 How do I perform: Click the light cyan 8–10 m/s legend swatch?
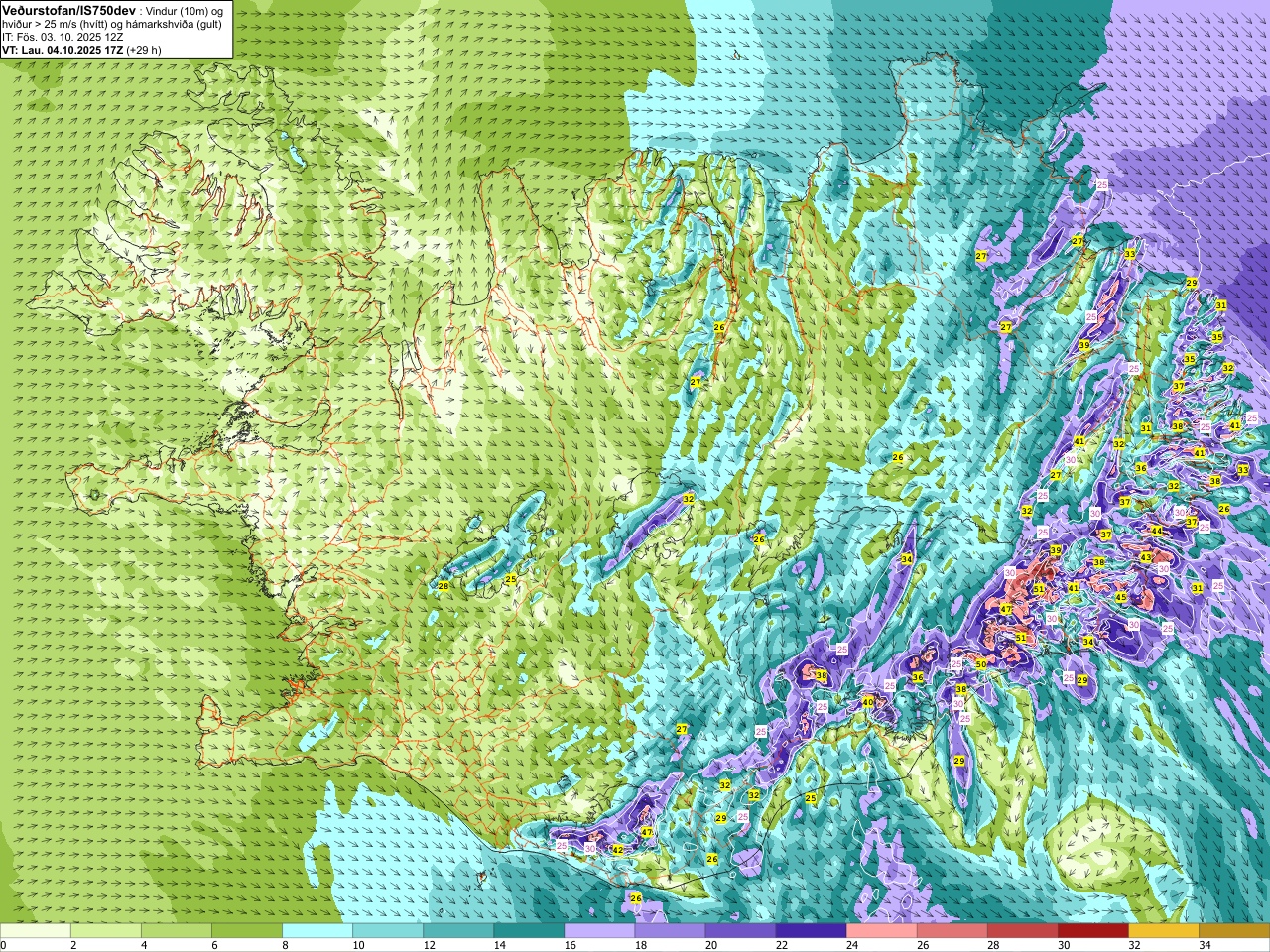point(317,931)
